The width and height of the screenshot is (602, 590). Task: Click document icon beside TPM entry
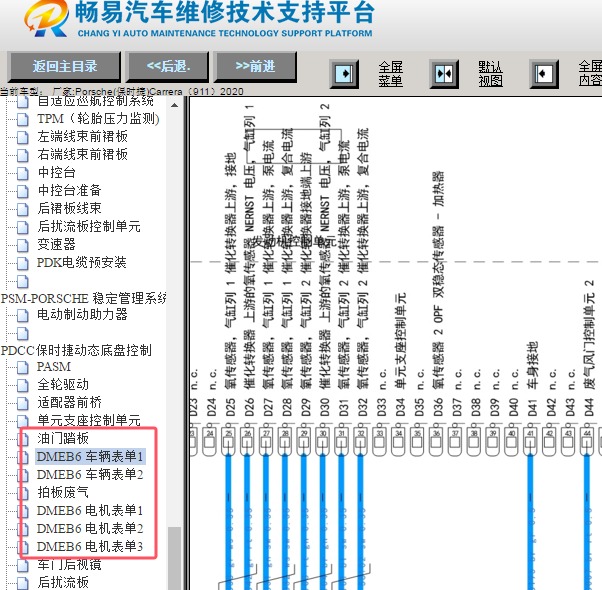point(23,119)
